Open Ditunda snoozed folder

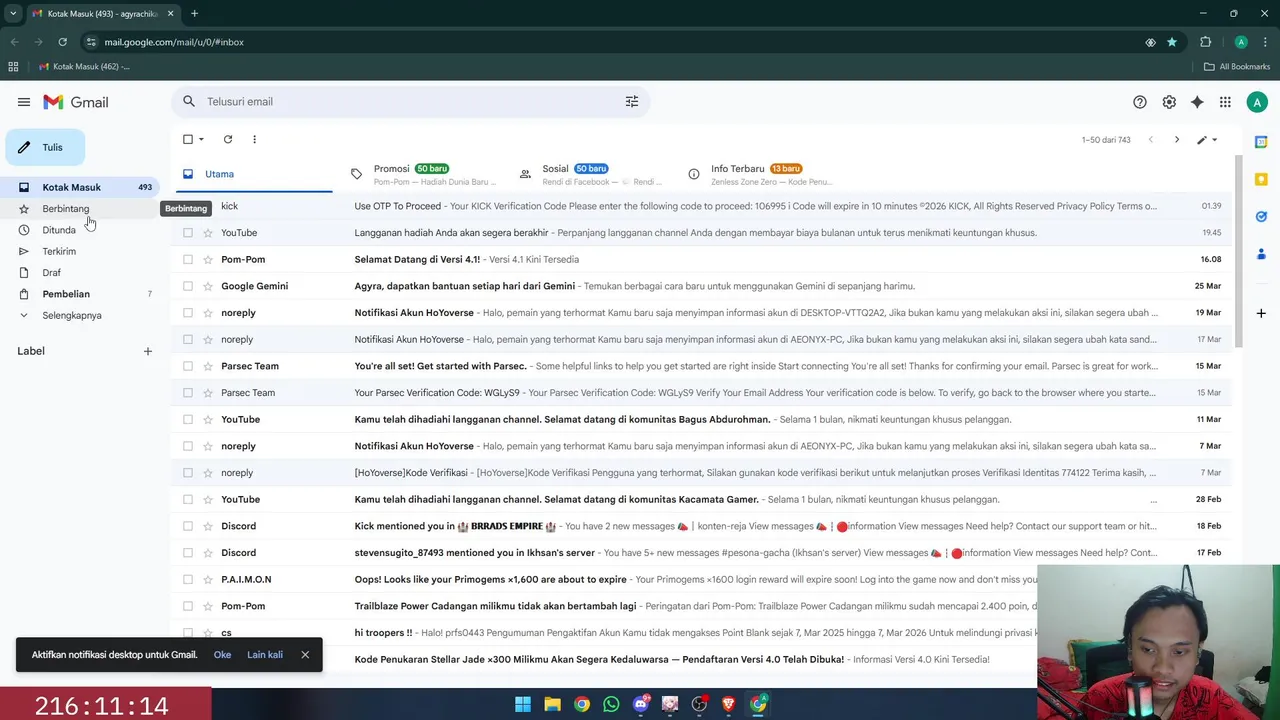(82, 230)
